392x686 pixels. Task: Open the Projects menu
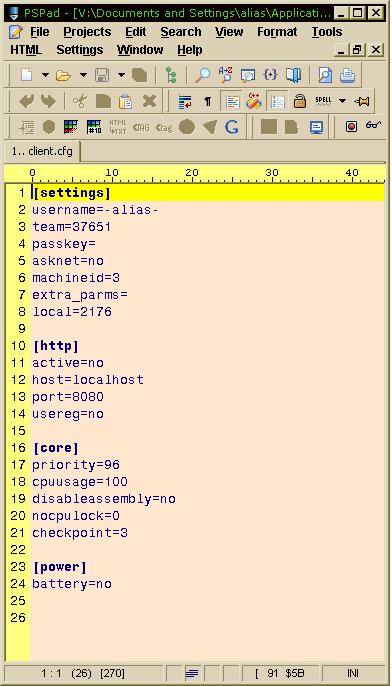[87, 32]
